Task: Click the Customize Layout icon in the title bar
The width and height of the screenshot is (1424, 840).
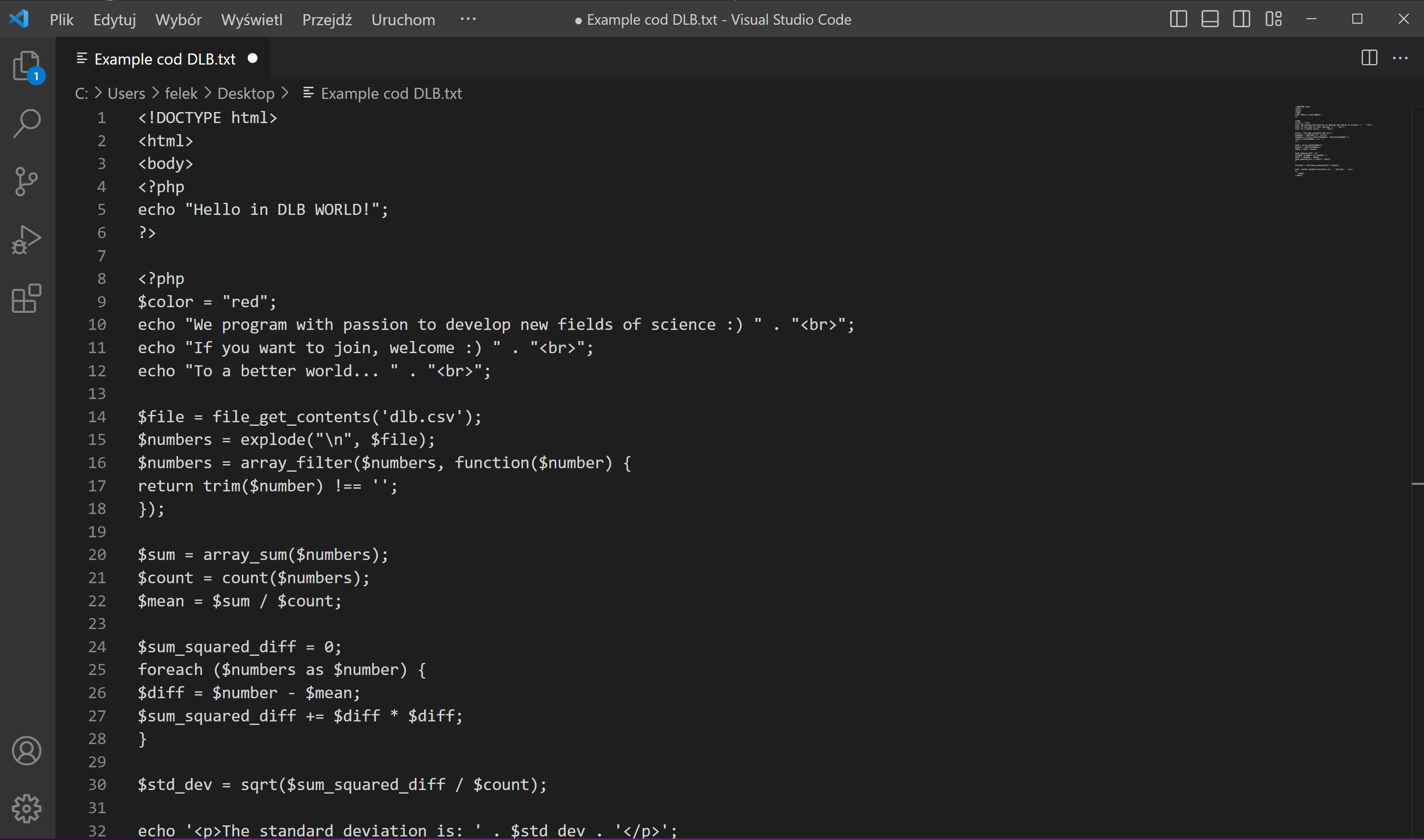Action: (x=1274, y=19)
